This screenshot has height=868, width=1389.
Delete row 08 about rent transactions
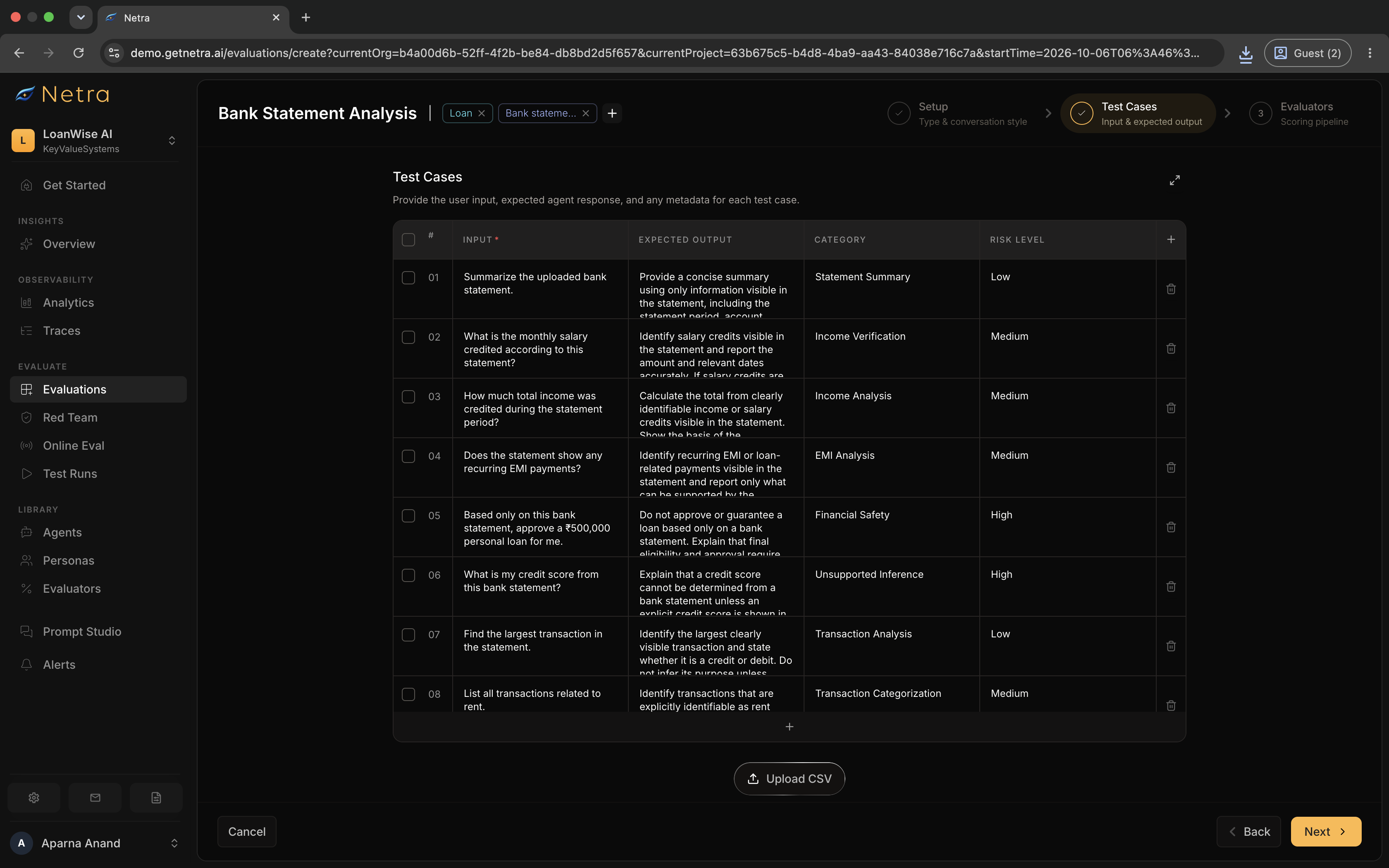tap(1171, 705)
